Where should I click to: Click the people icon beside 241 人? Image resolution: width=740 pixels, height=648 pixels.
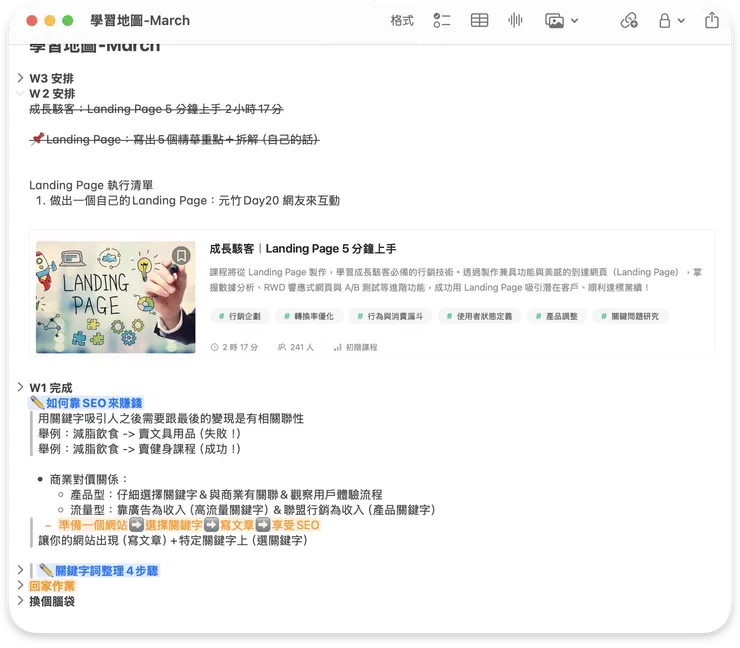click(282, 347)
